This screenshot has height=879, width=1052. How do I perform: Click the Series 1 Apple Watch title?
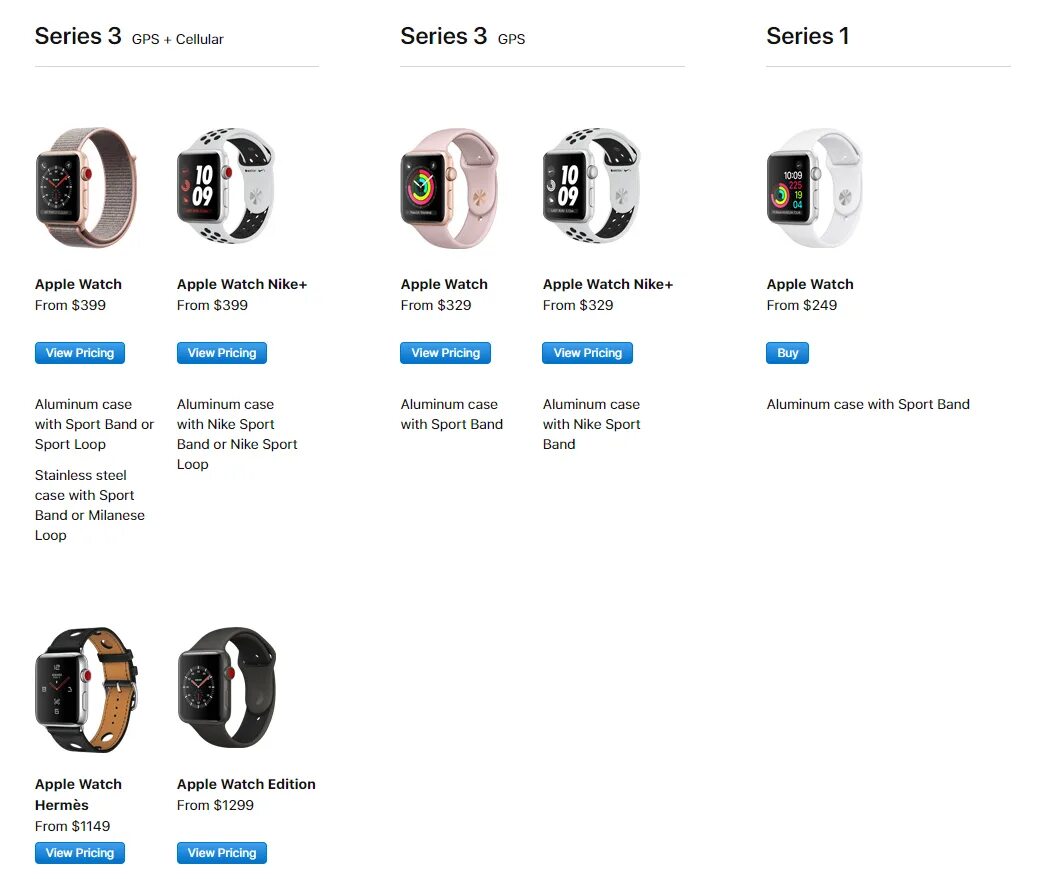810,284
